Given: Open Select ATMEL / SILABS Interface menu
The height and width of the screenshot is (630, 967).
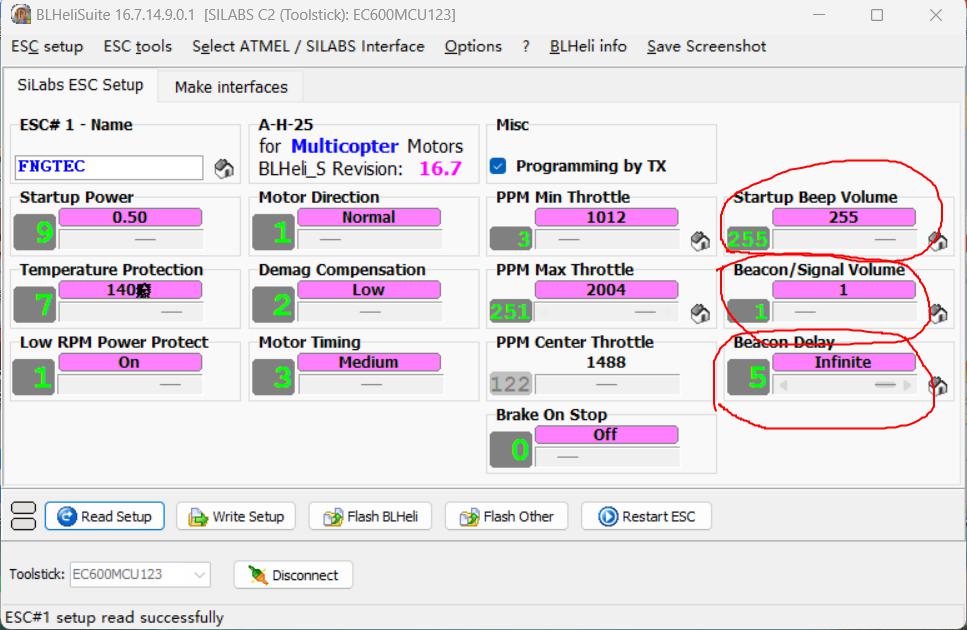Looking at the screenshot, I should (308, 46).
